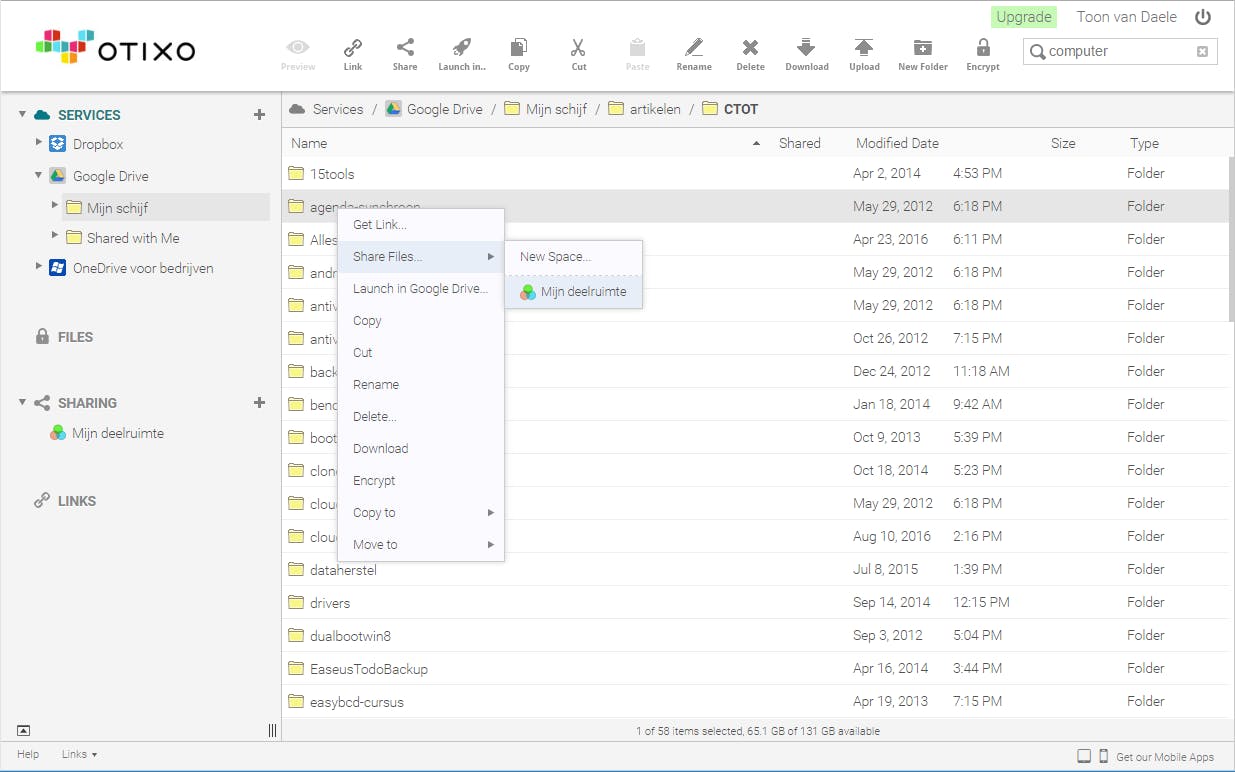This screenshot has width=1235, height=772.
Task: Expand the Mijn schijf tree node
Action: [55, 206]
